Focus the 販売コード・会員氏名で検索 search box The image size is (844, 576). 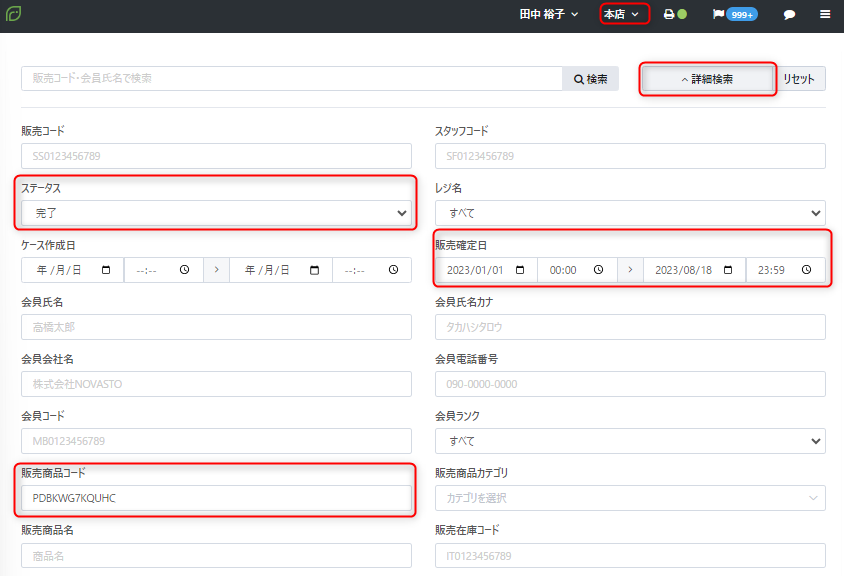tap(292, 79)
